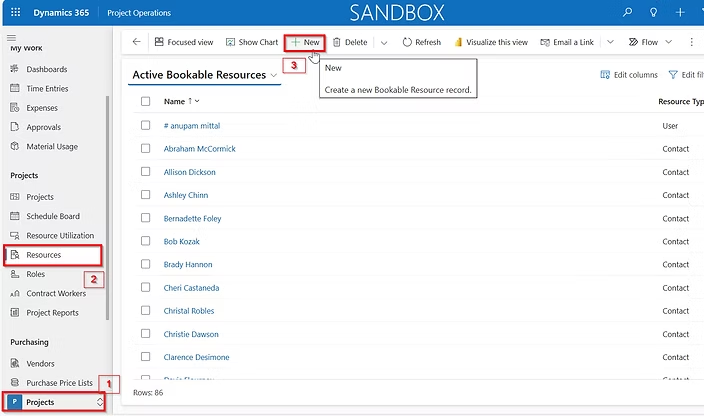Check the box for Allison Dickson
Screen dimensions: 704x416
pos(145,171)
